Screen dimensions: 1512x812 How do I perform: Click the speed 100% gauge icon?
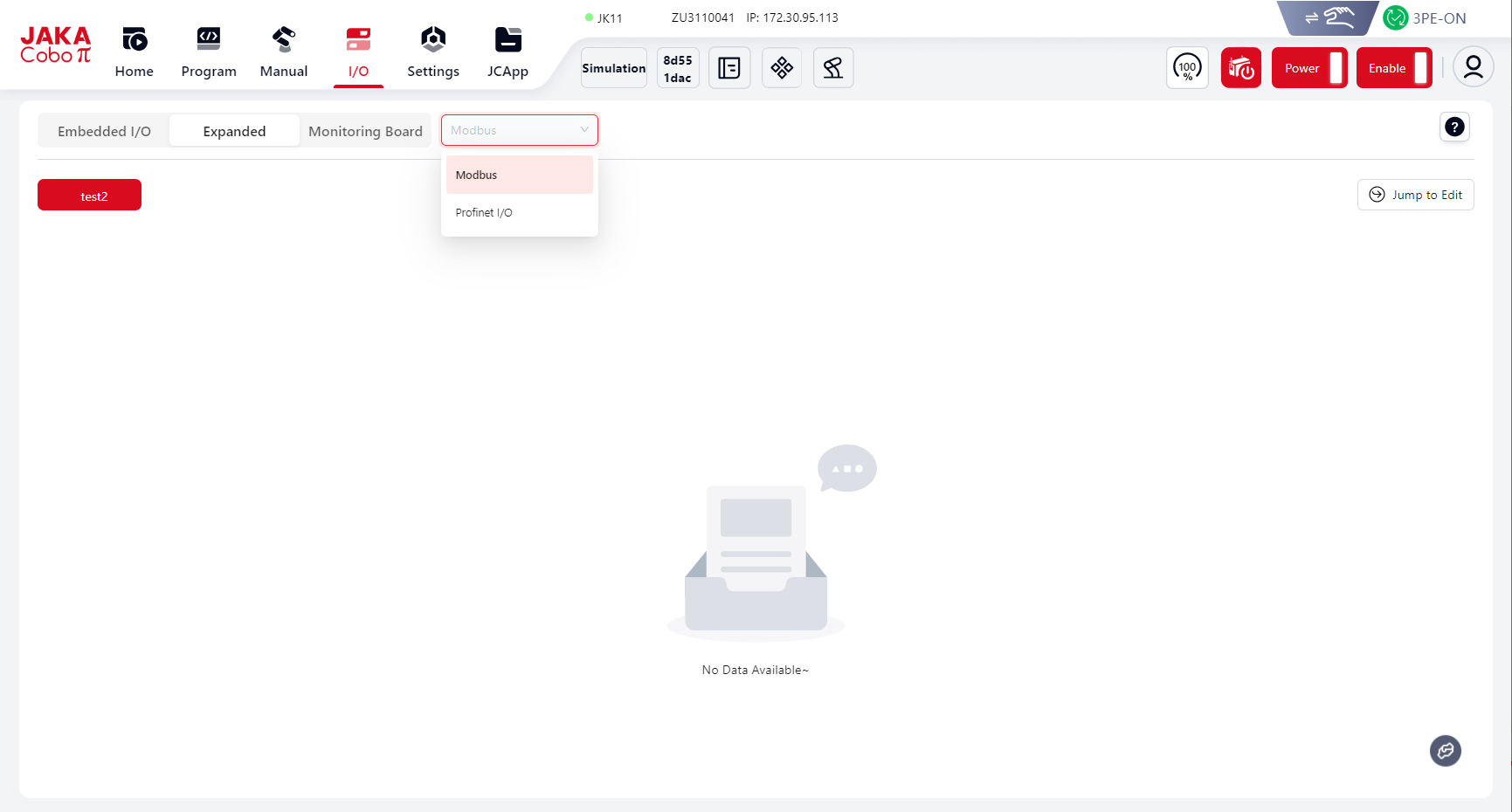(1187, 68)
